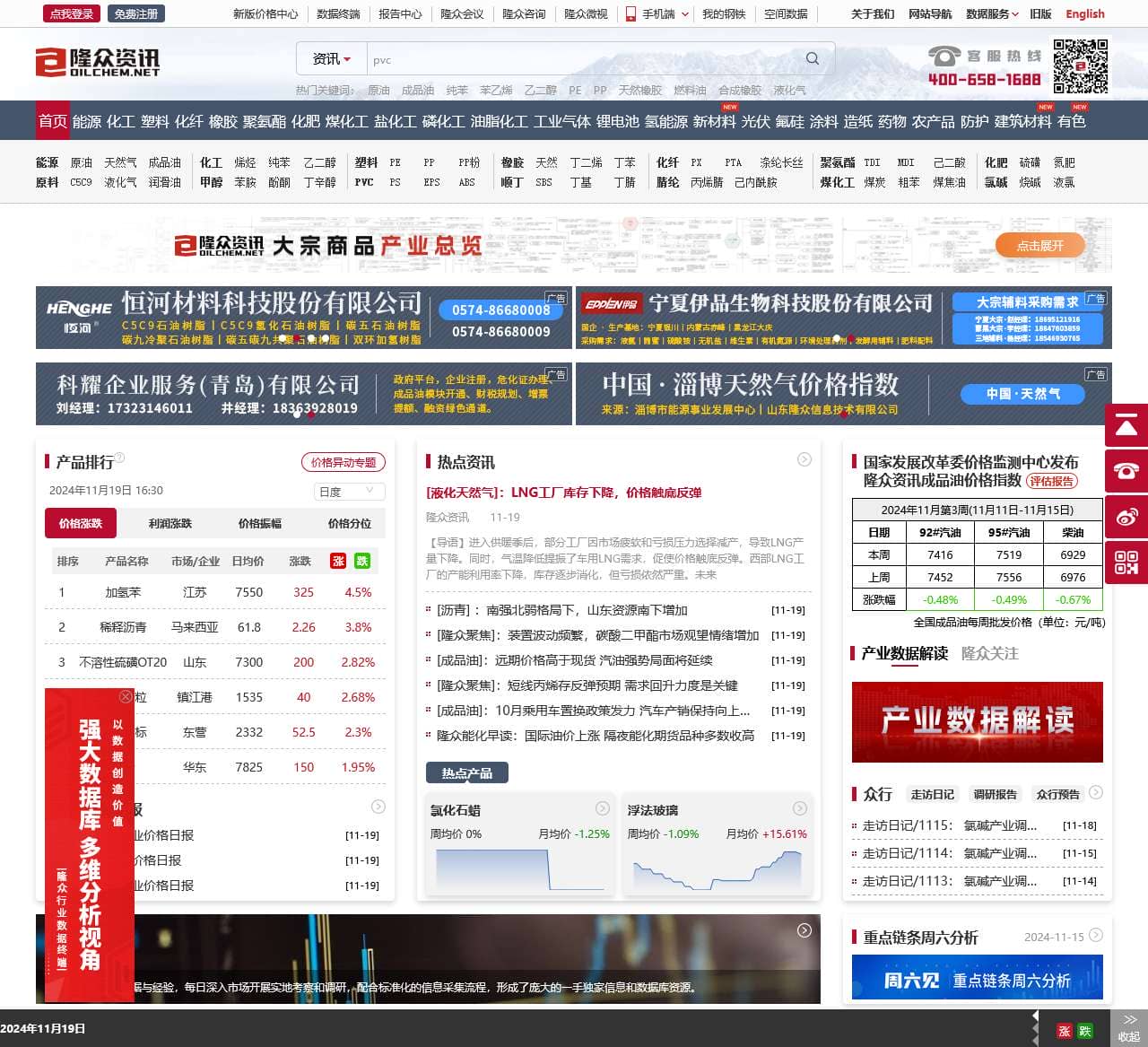Image resolution: width=1148 pixels, height=1047 pixels.
Task: Open the 数据终端 top link
Action: tap(338, 13)
